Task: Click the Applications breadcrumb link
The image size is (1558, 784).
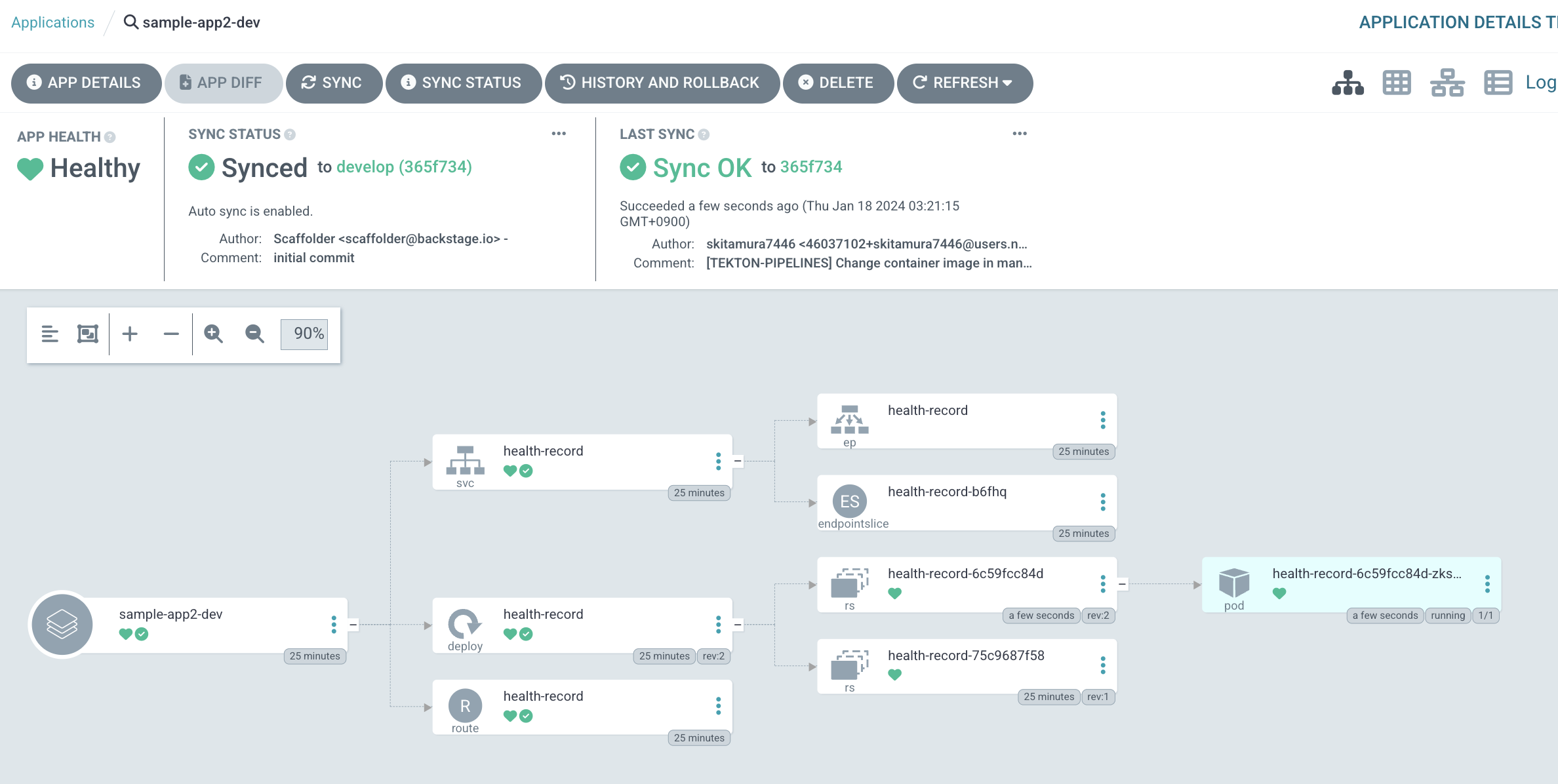Action: (52, 22)
